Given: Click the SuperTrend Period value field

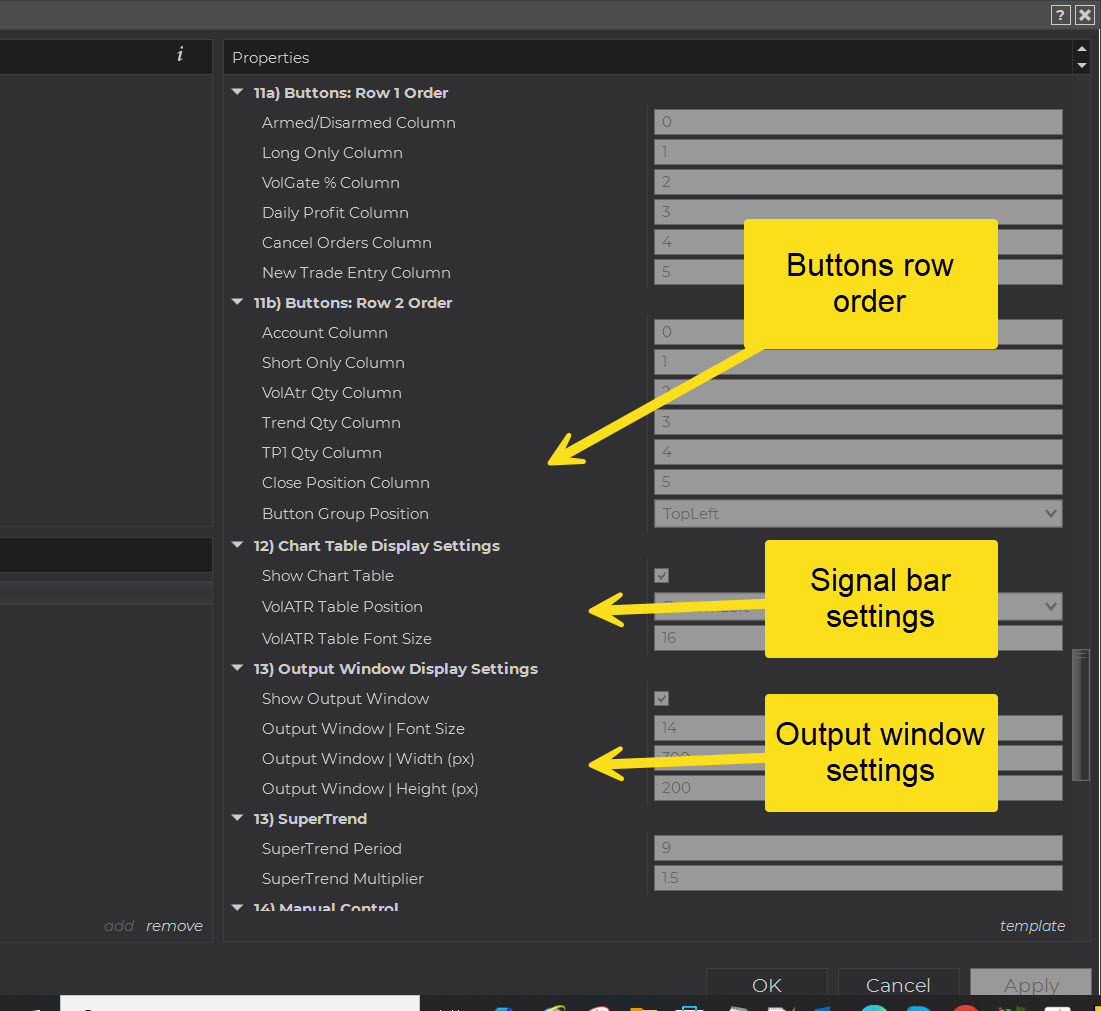Looking at the screenshot, I should 857,849.
